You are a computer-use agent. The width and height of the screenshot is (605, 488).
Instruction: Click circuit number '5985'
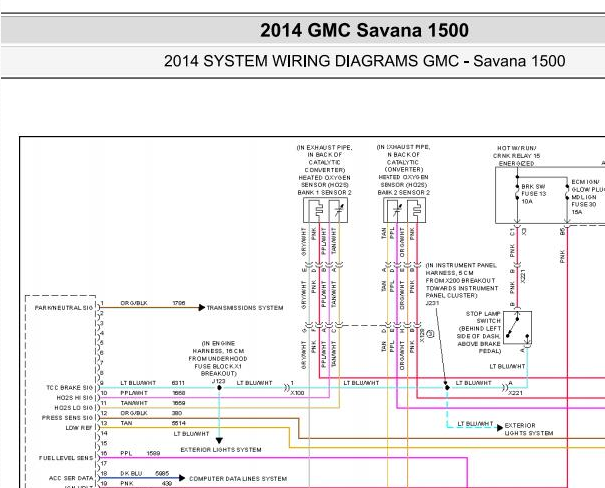tap(162, 473)
